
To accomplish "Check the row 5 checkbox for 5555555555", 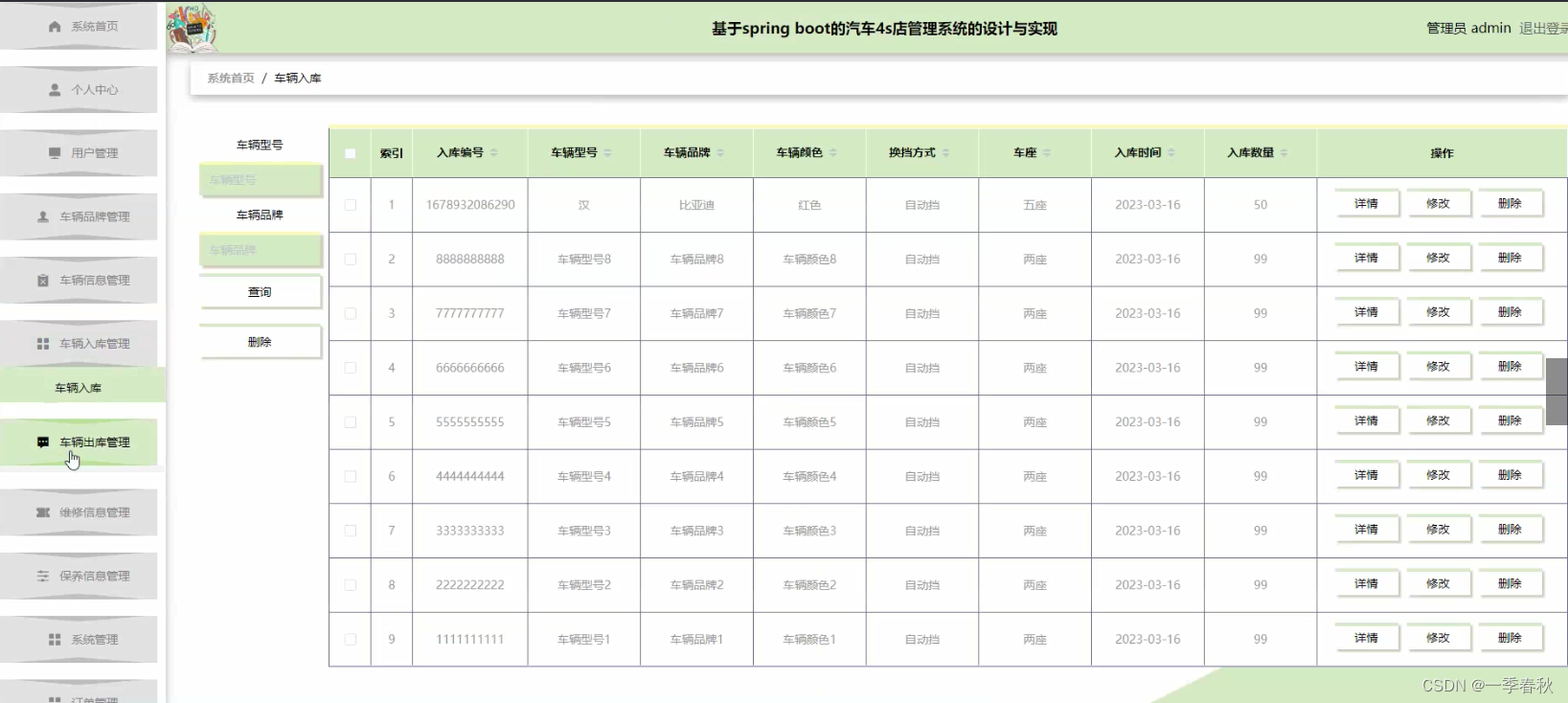I will [x=351, y=422].
